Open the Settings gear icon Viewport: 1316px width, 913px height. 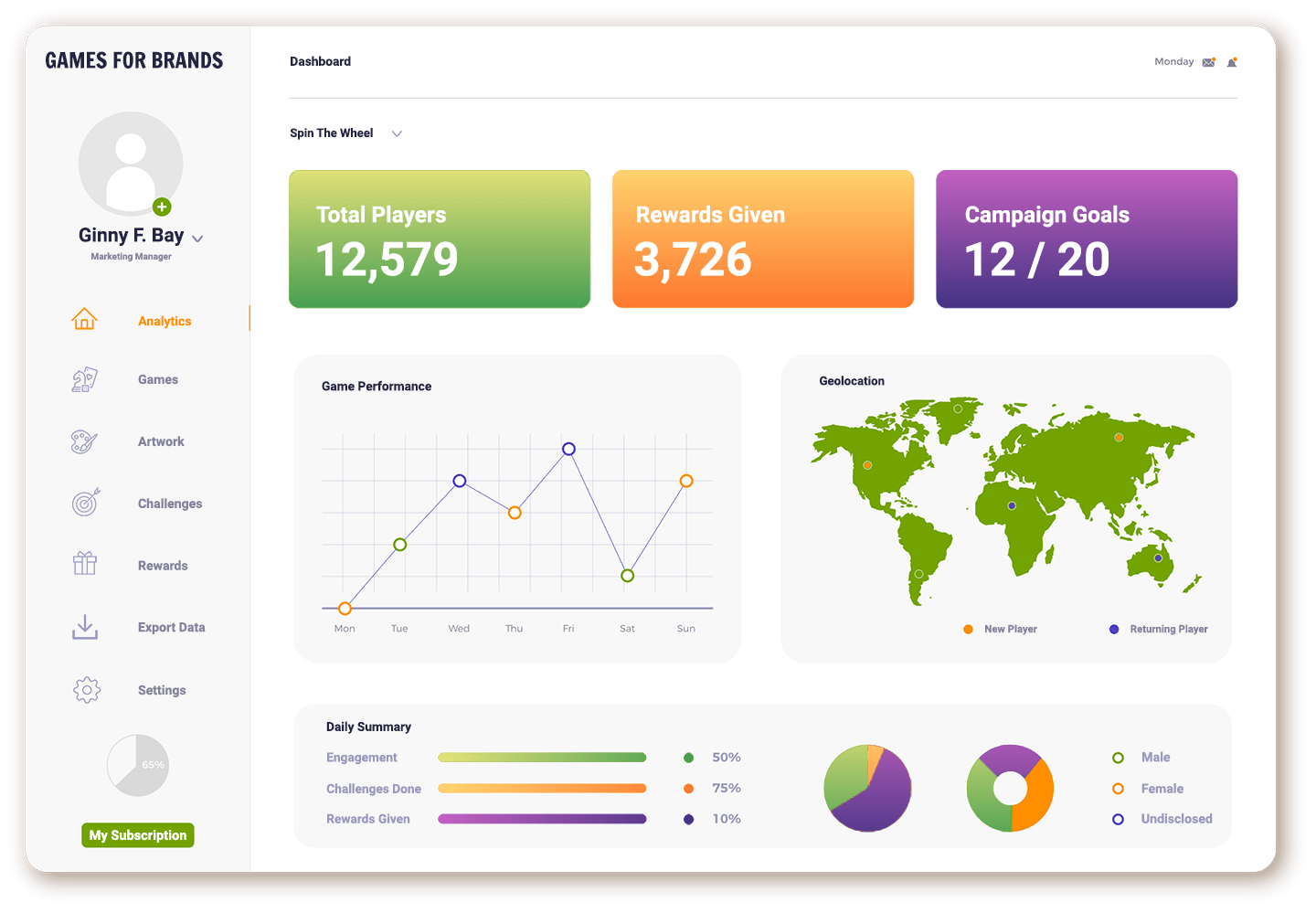[87, 690]
